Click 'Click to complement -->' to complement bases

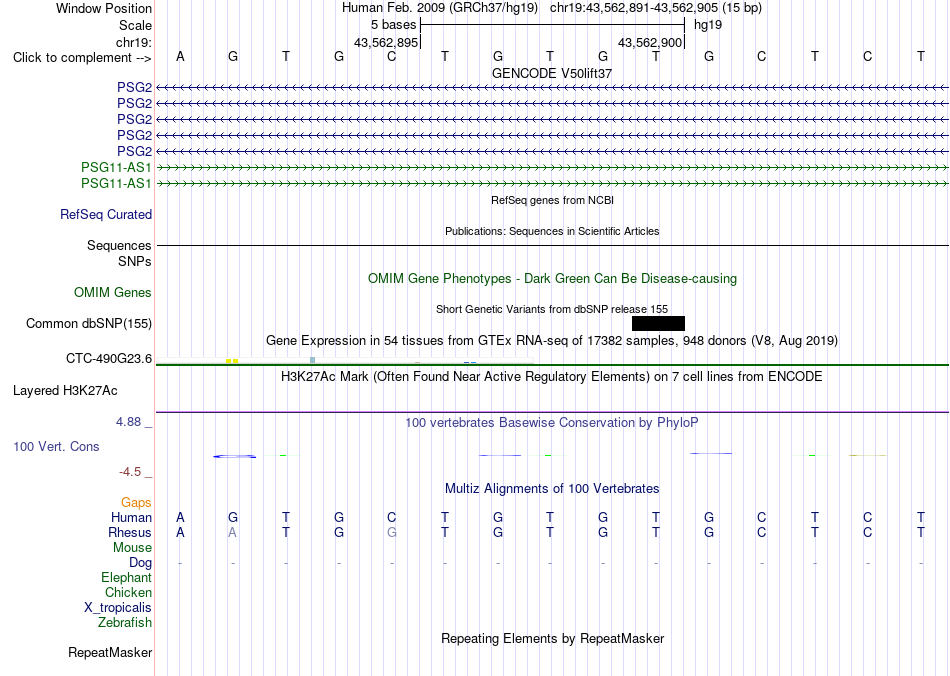click(82, 58)
